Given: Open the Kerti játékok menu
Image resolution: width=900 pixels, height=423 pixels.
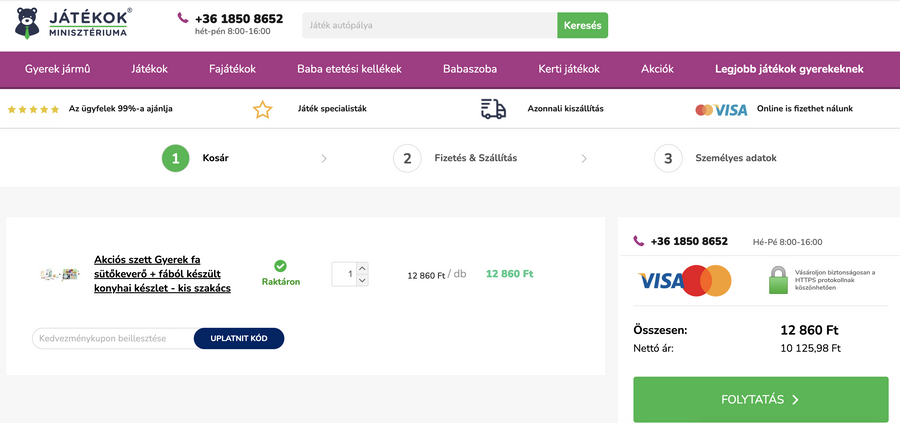Looking at the screenshot, I should [x=568, y=69].
